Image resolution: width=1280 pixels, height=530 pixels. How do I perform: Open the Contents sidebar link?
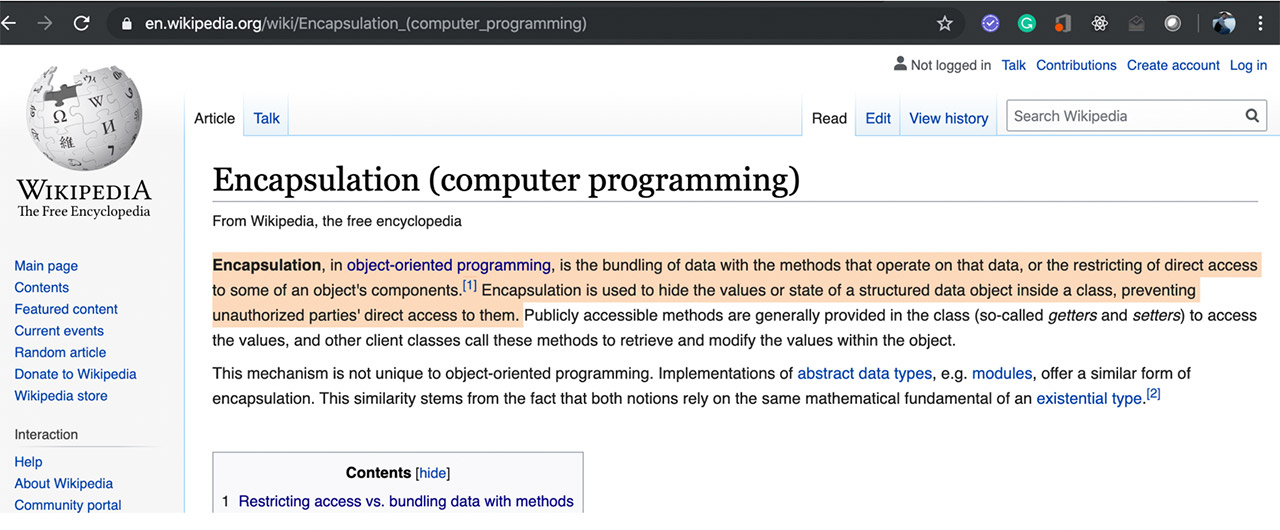click(x=41, y=287)
